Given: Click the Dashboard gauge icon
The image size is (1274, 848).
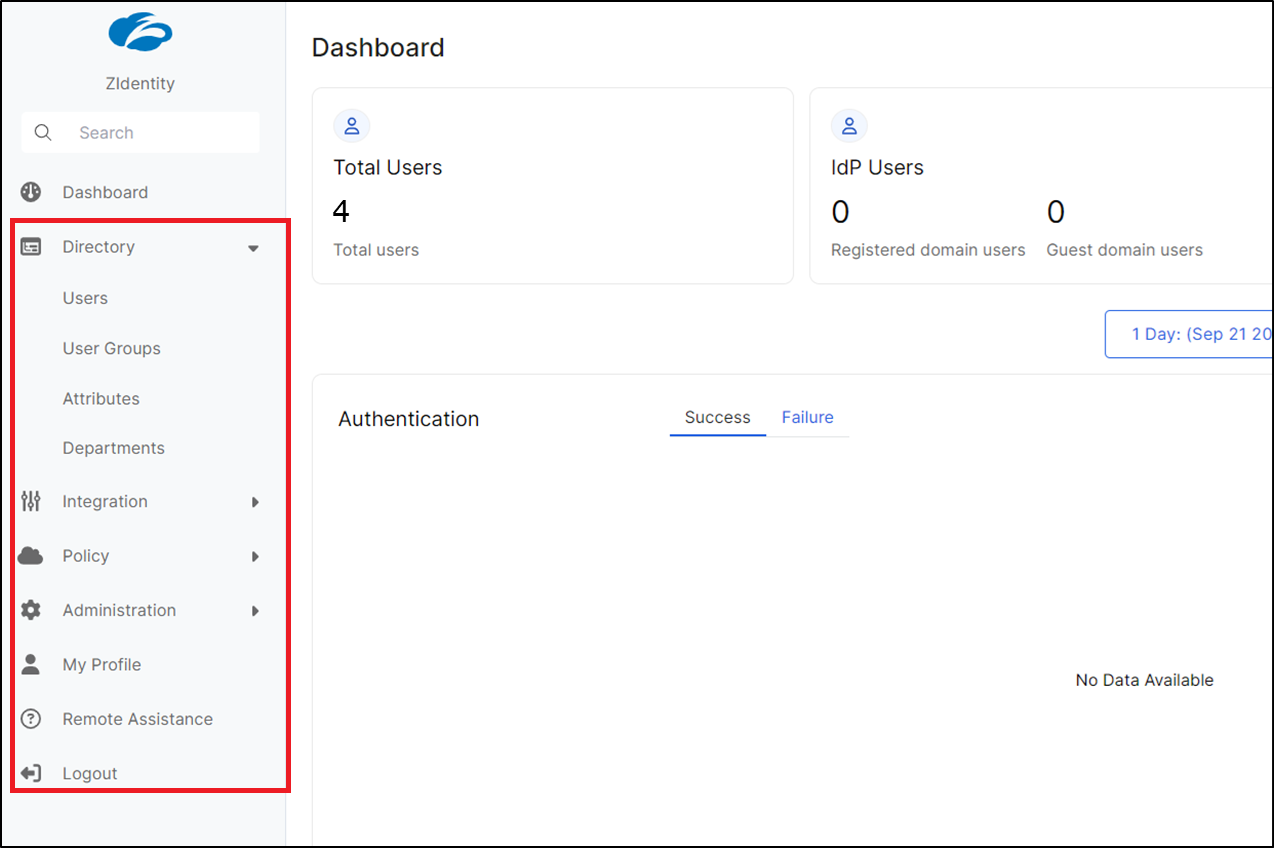Looking at the screenshot, I should click(x=31, y=192).
